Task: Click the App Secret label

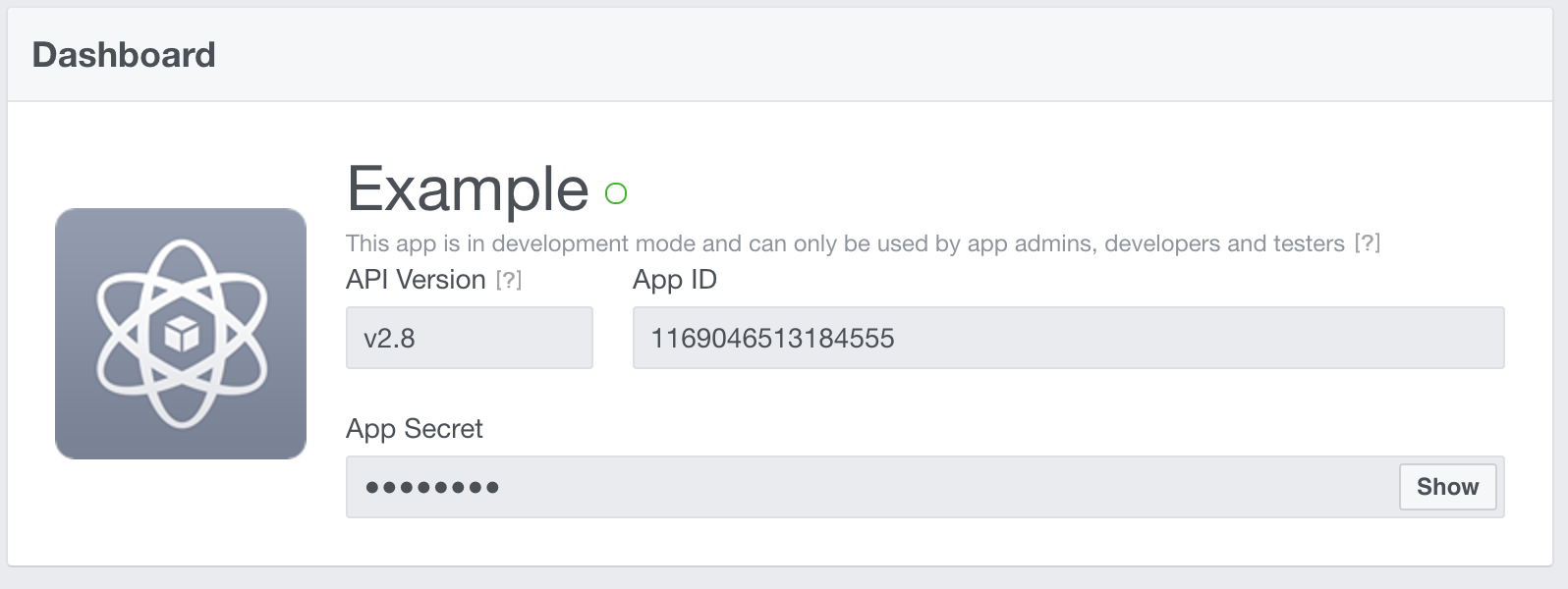Action: pos(414,429)
